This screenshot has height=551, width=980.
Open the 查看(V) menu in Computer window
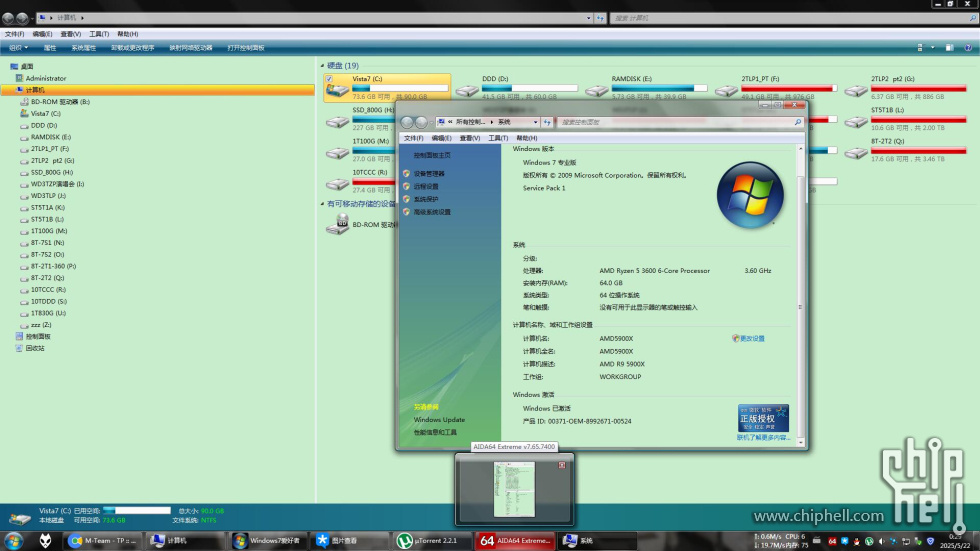click(x=71, y=34)
